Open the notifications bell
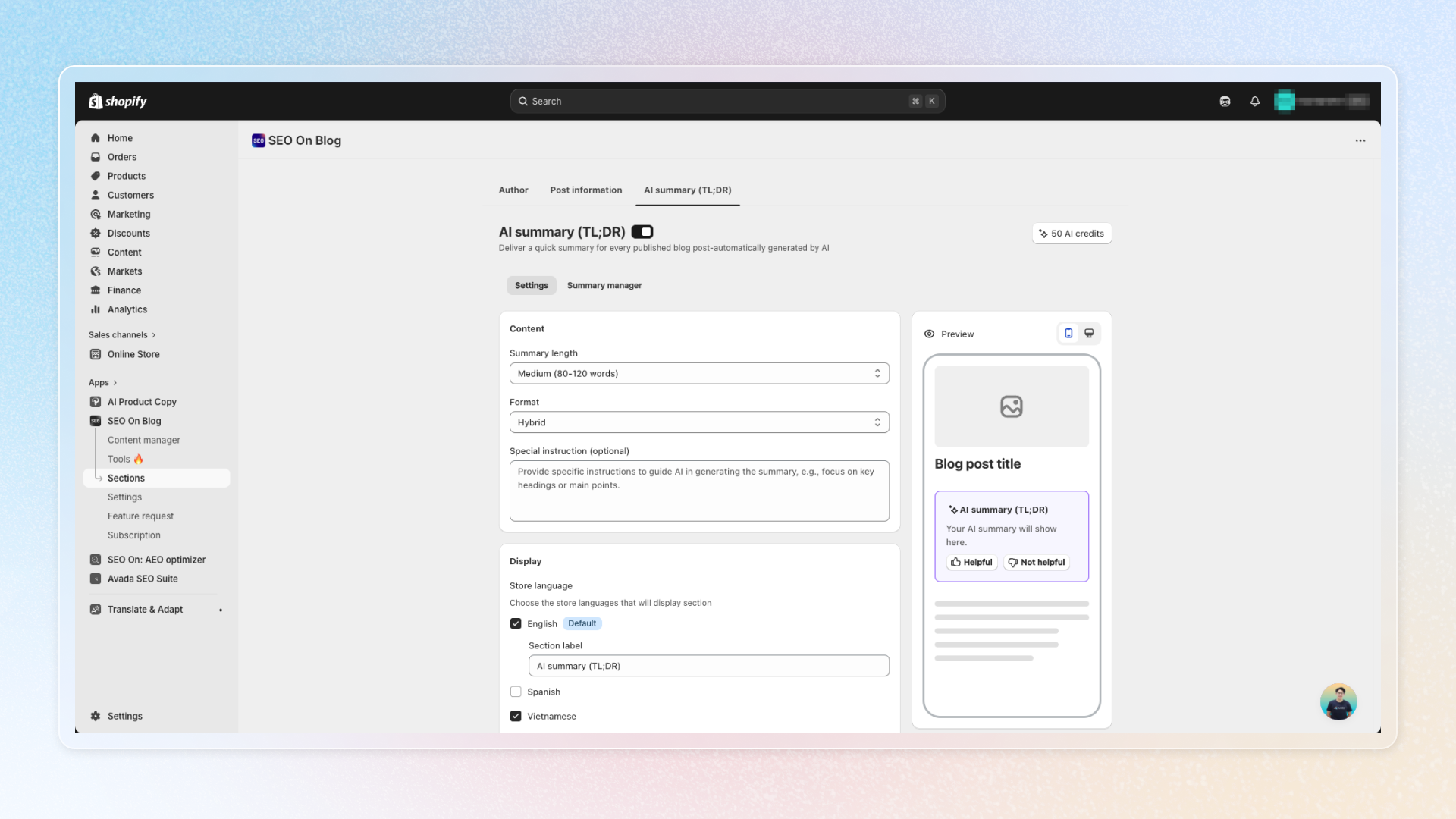 tap(1255, 101)
